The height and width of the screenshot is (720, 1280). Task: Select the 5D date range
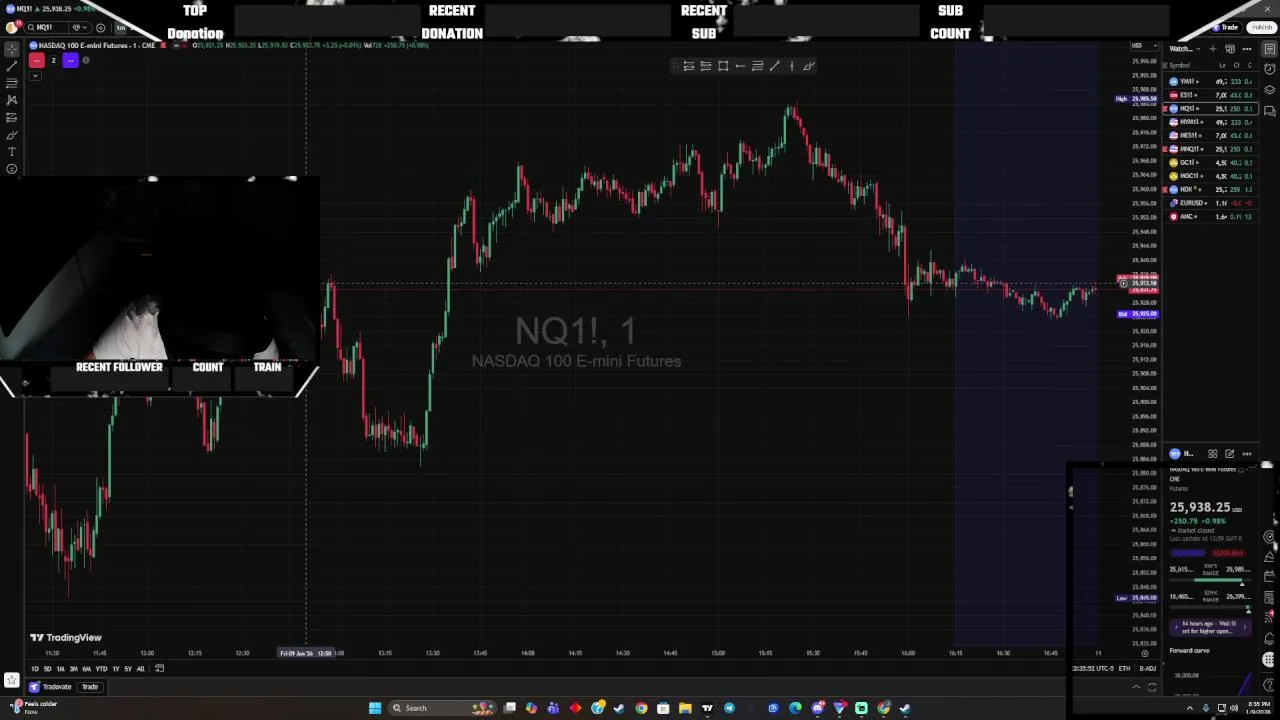click(47, 669)
